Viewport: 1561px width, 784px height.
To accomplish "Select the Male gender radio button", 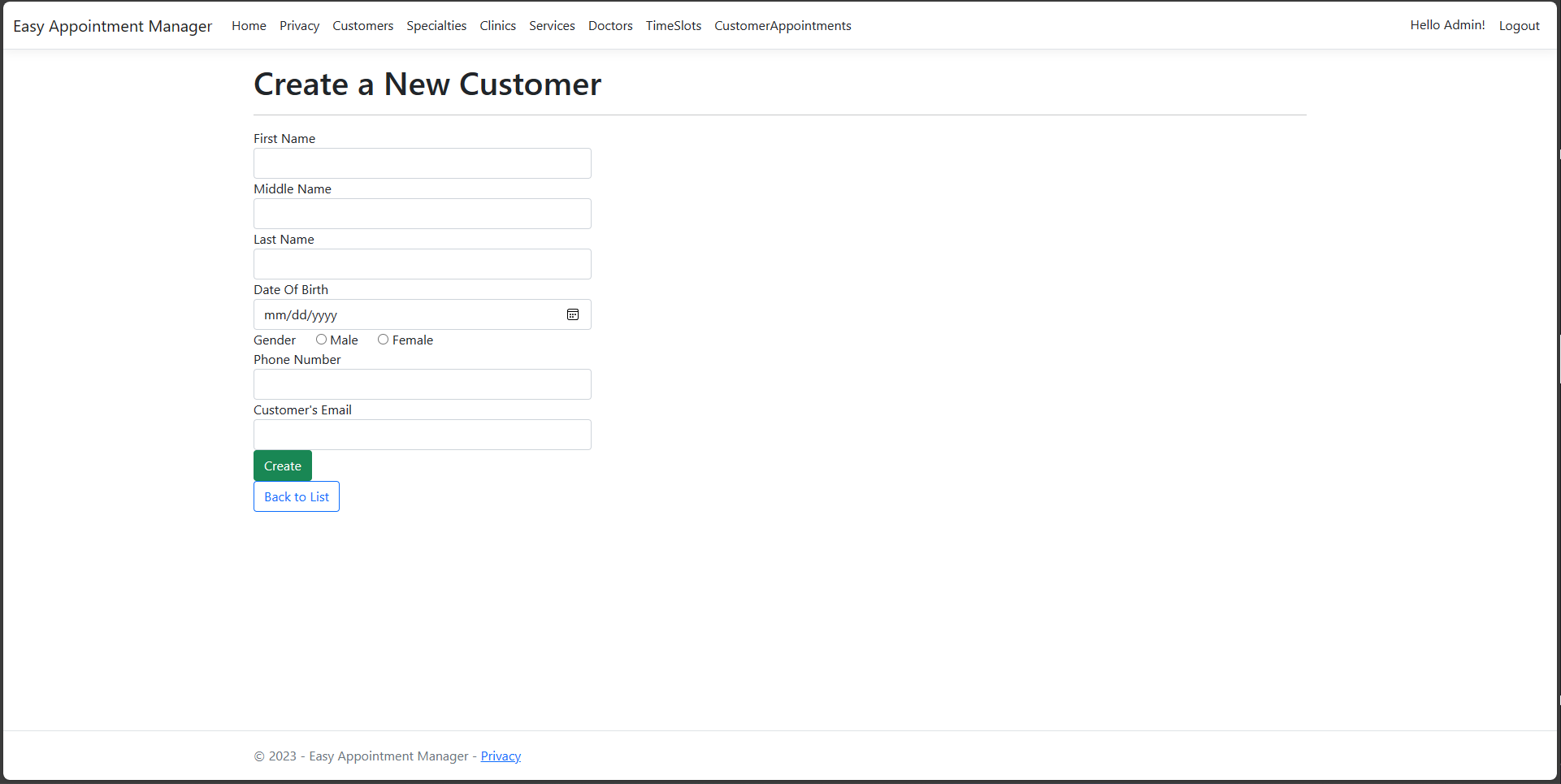I will 321,339.
